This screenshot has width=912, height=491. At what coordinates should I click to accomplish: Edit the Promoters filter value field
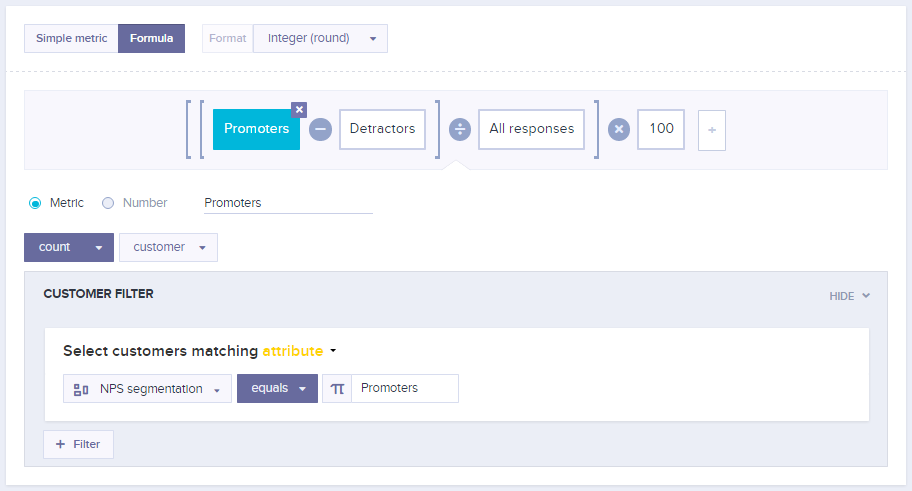pos(405,389)
